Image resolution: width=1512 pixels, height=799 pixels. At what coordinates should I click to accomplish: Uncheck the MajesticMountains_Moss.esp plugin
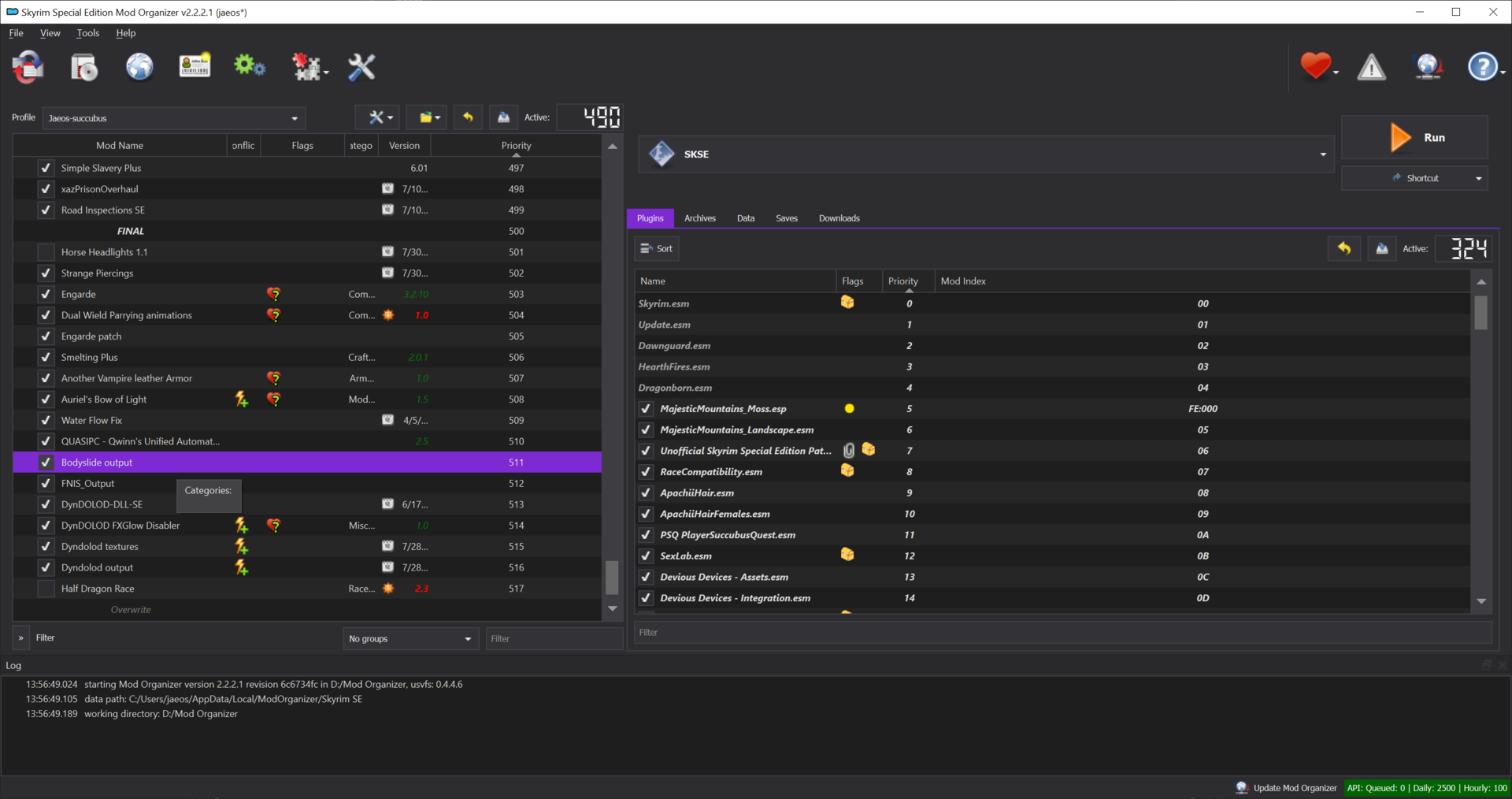[646, 409]
